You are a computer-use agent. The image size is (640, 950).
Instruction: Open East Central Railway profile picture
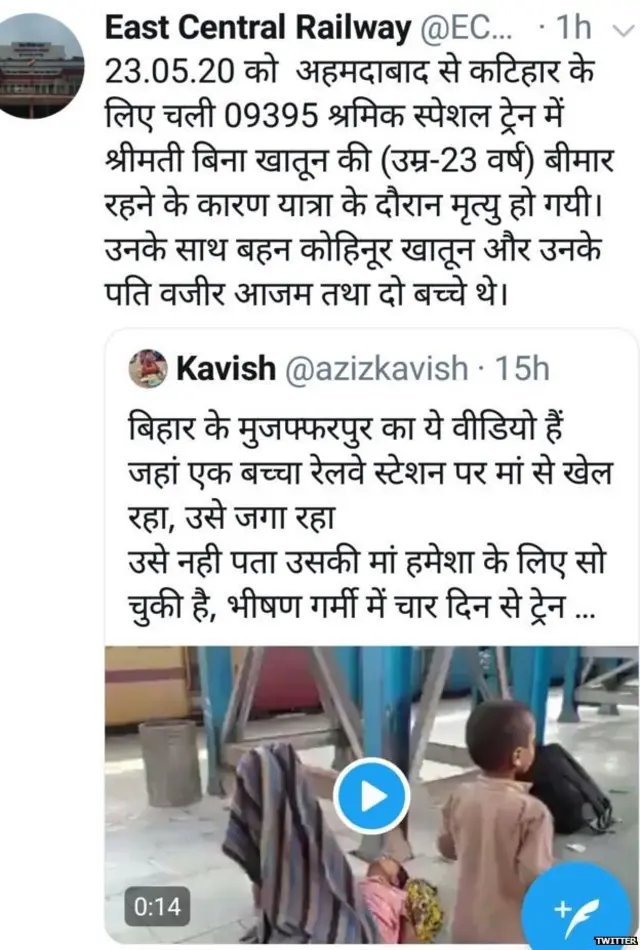coord(40,65)
